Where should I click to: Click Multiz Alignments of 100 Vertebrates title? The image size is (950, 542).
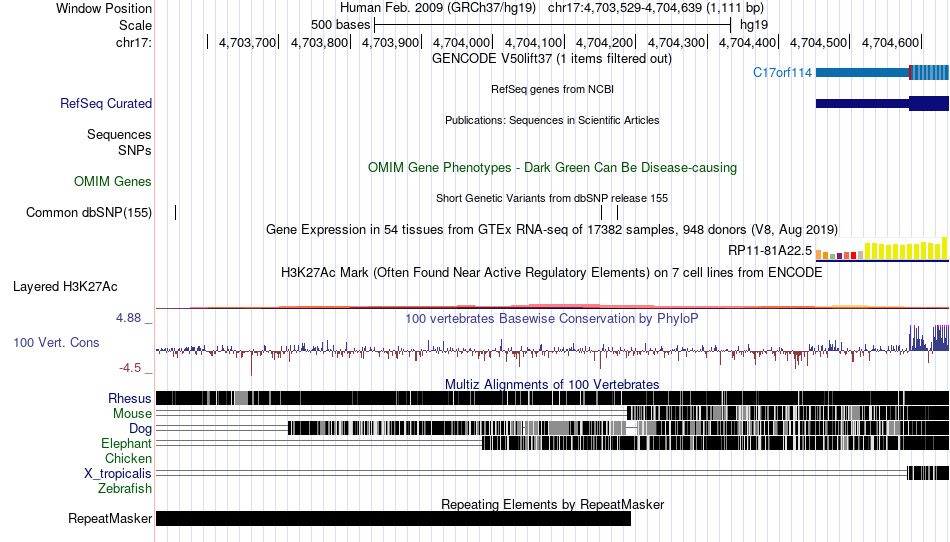[552, 385]
